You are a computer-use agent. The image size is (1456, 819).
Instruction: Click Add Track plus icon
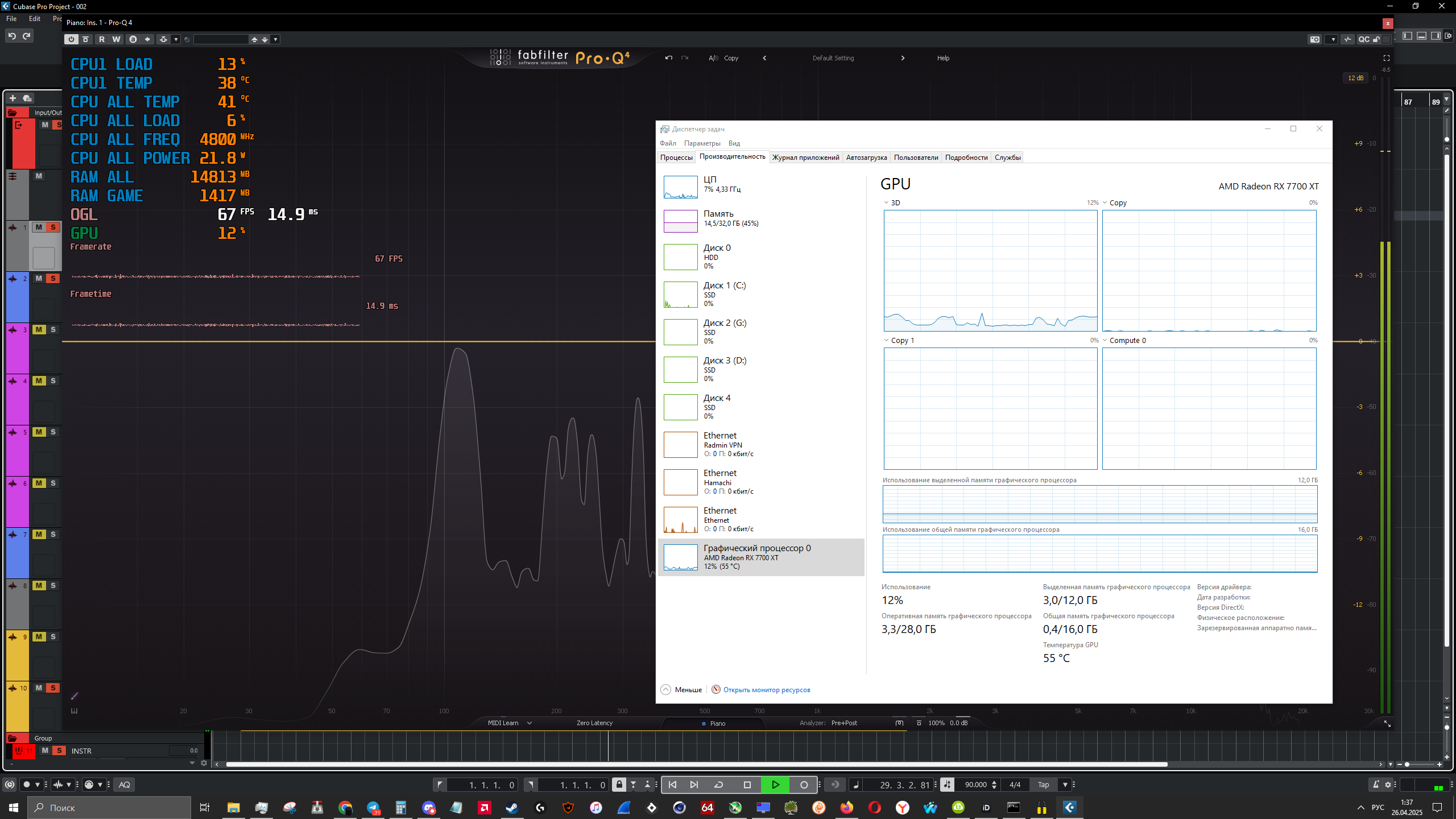coord(13,98)
